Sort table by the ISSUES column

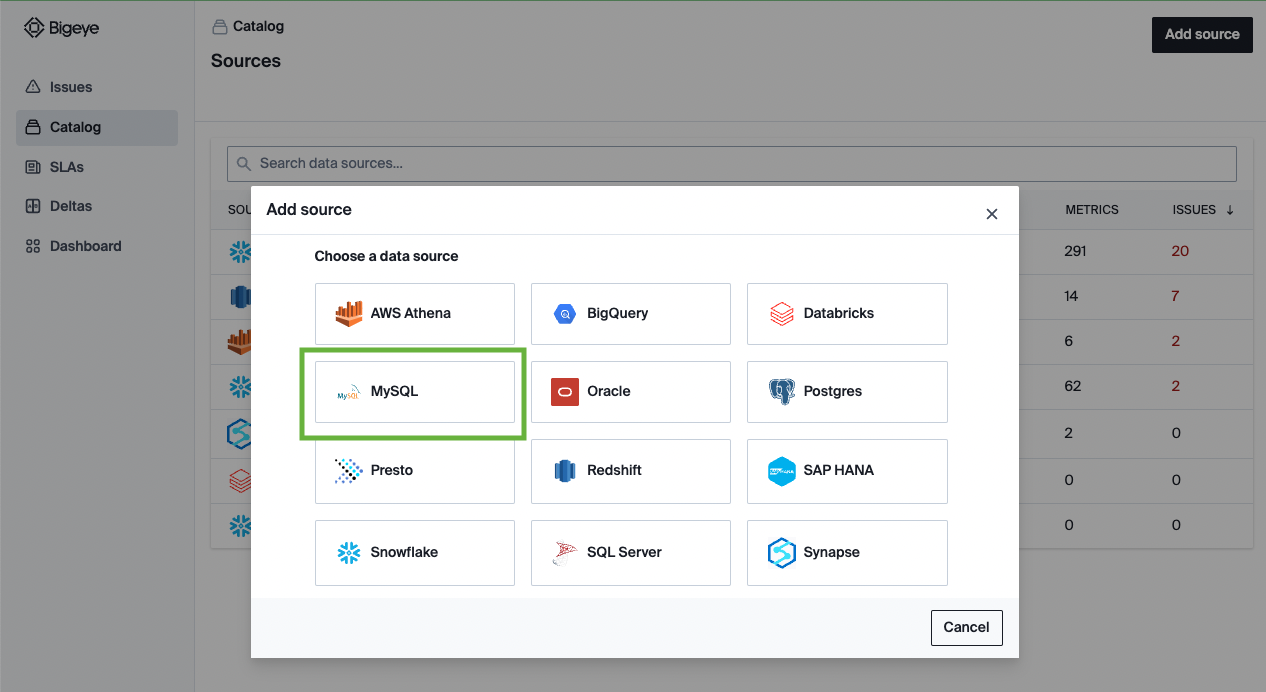1202,210
